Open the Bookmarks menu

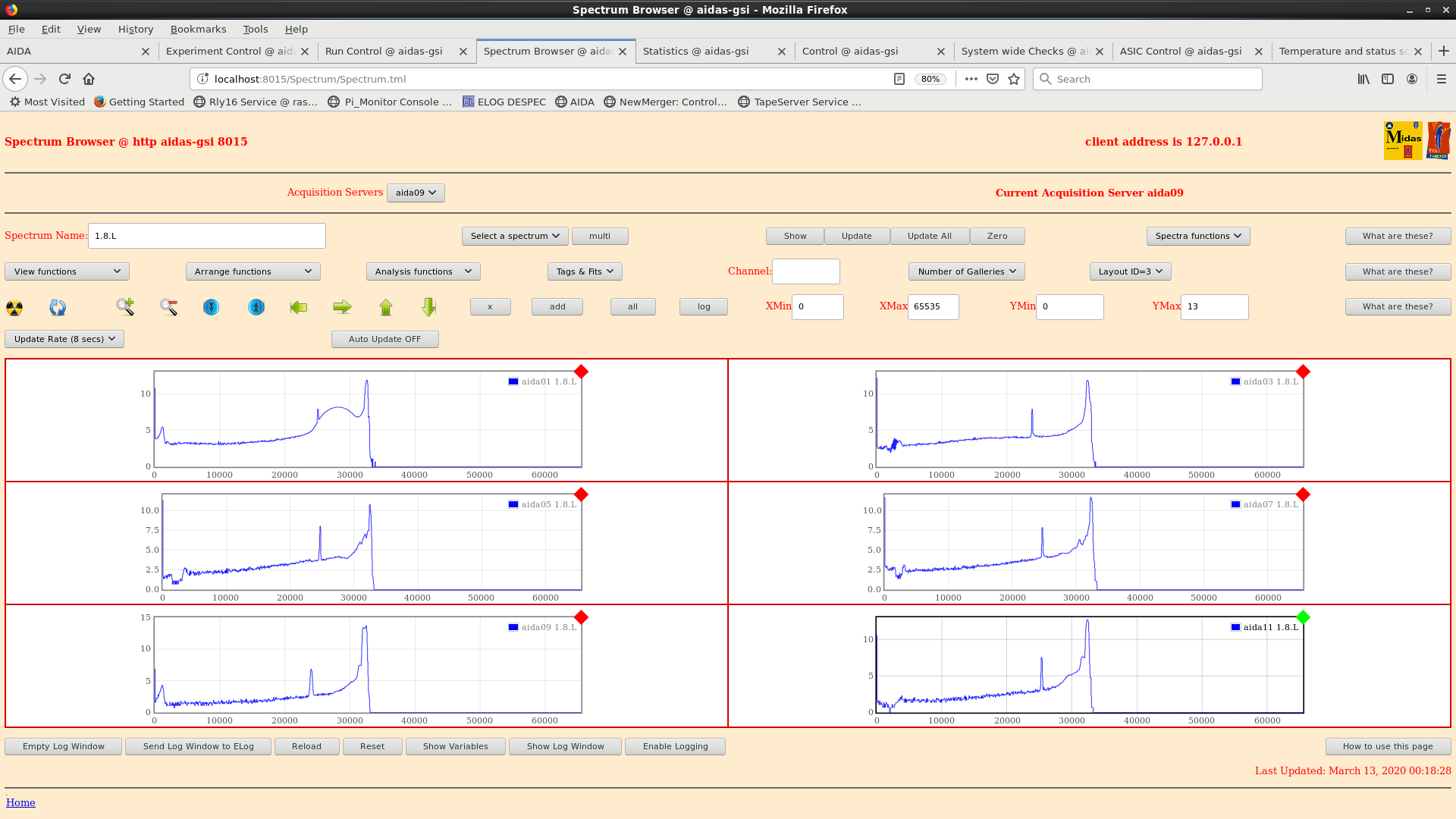tap(198, 29)
